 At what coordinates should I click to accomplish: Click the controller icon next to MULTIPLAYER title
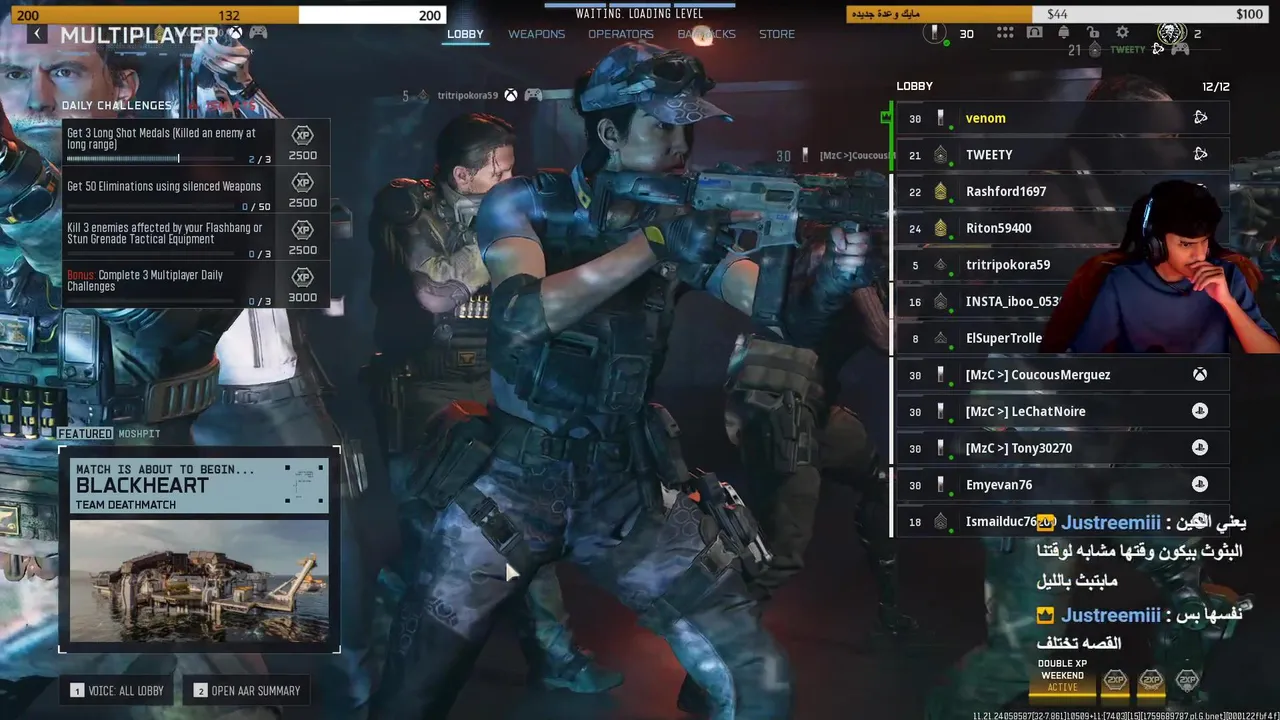click(258, 34)
